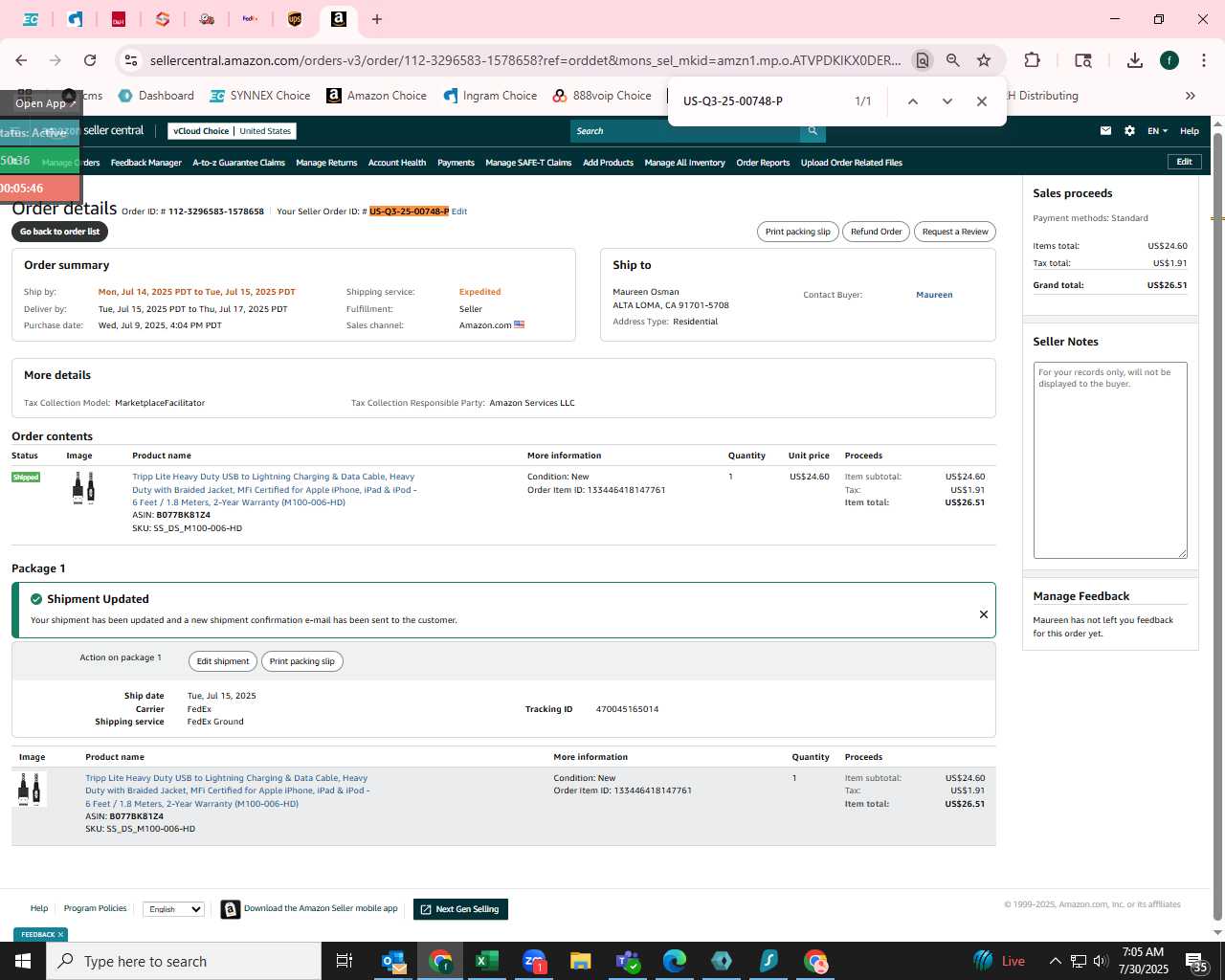This screenshot has height=980, width=1225.
Task: Edit the seller order ID link
Action: tap(459, 212)
